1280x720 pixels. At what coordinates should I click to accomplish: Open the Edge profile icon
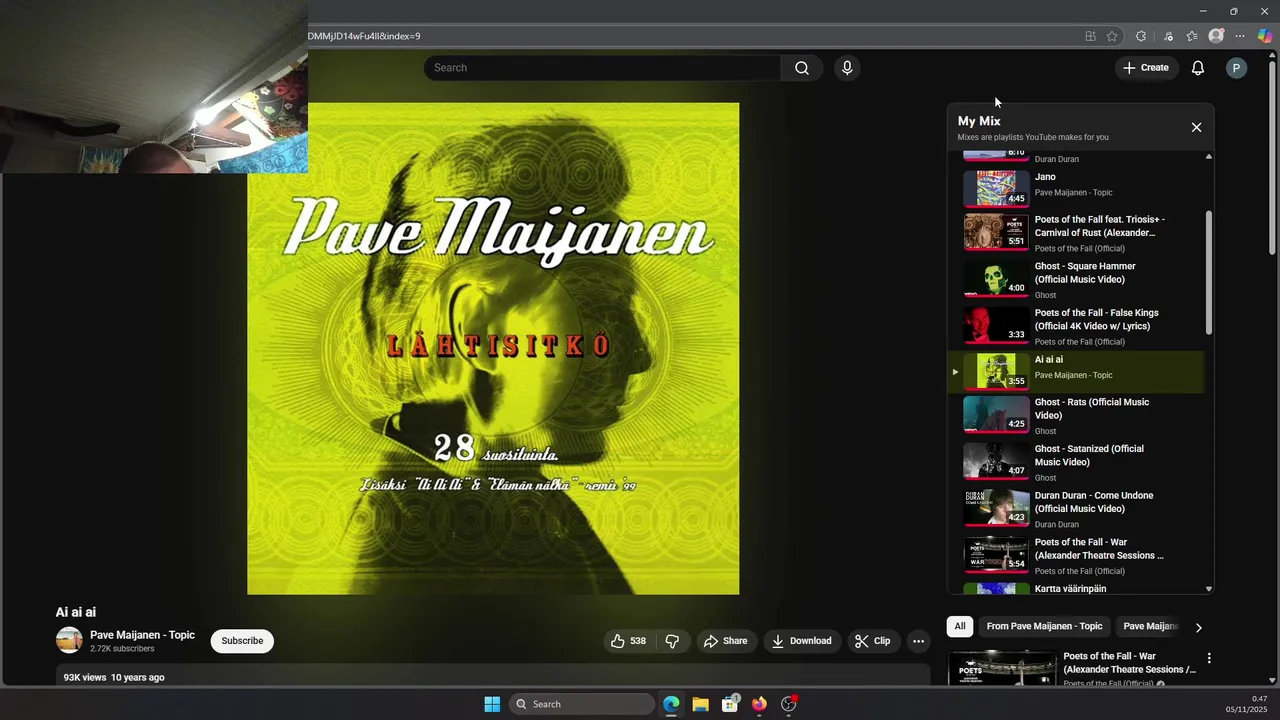1216,36
